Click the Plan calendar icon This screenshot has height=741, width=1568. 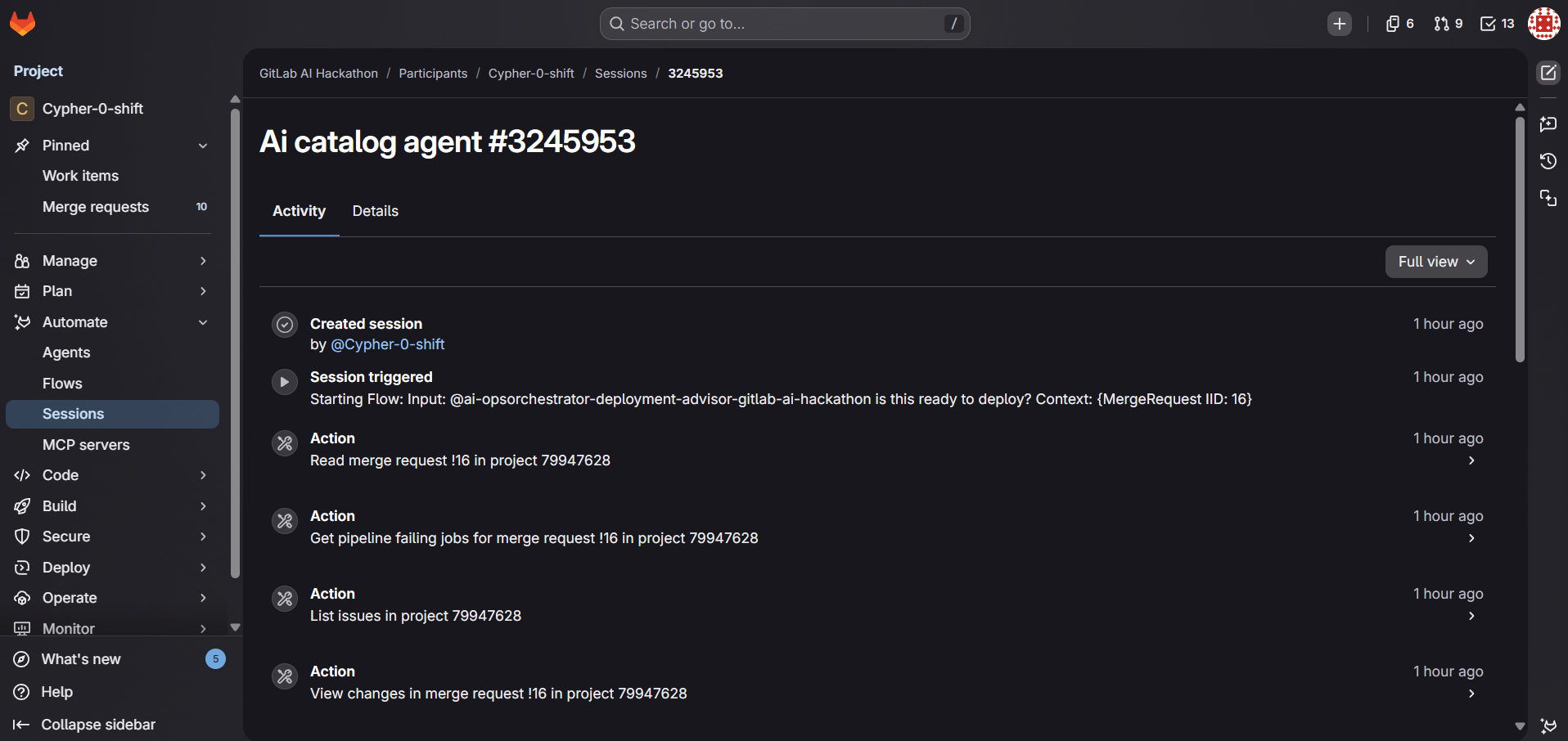(22, 291)
